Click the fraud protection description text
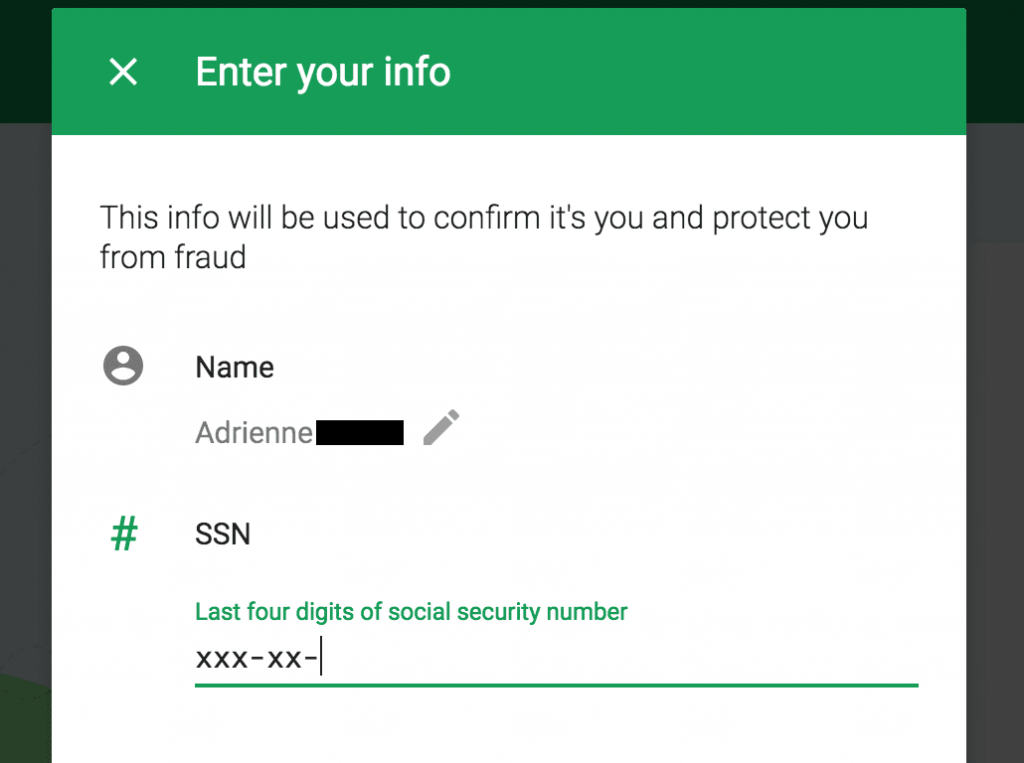This screenshot has width=1024, height=763. pyautogui.click(x=484, y=218)
